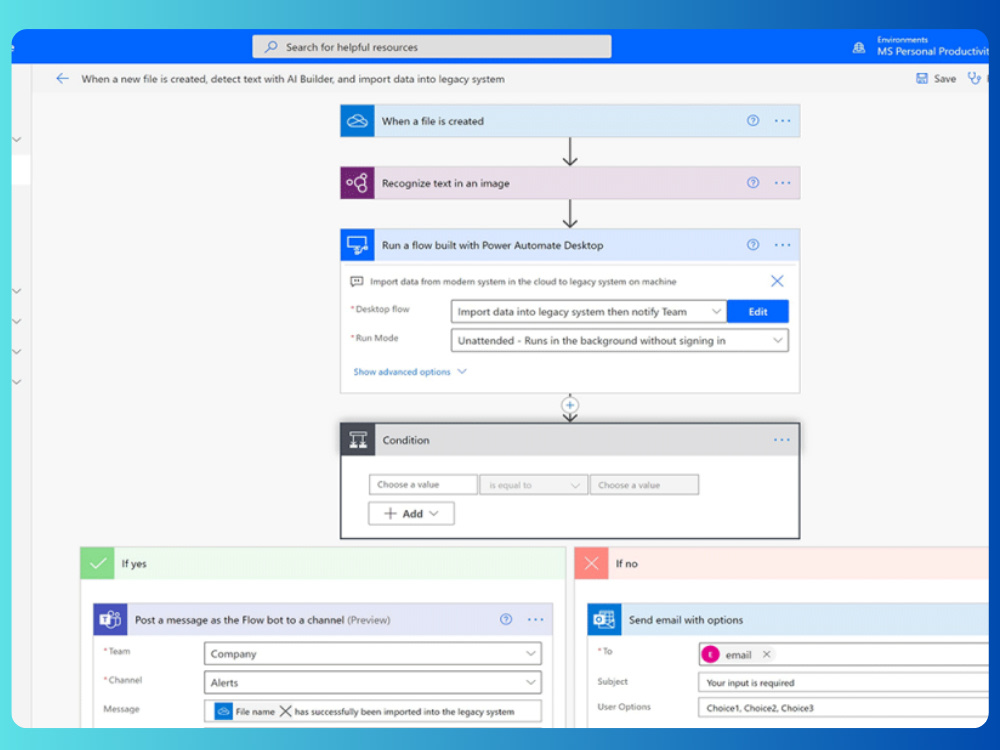Image resolution: width=1000 pixels, height=750 pixels.
Task: Click the desktop flow icon on Power Automate Desktop step
Action: tap(357, 245)
